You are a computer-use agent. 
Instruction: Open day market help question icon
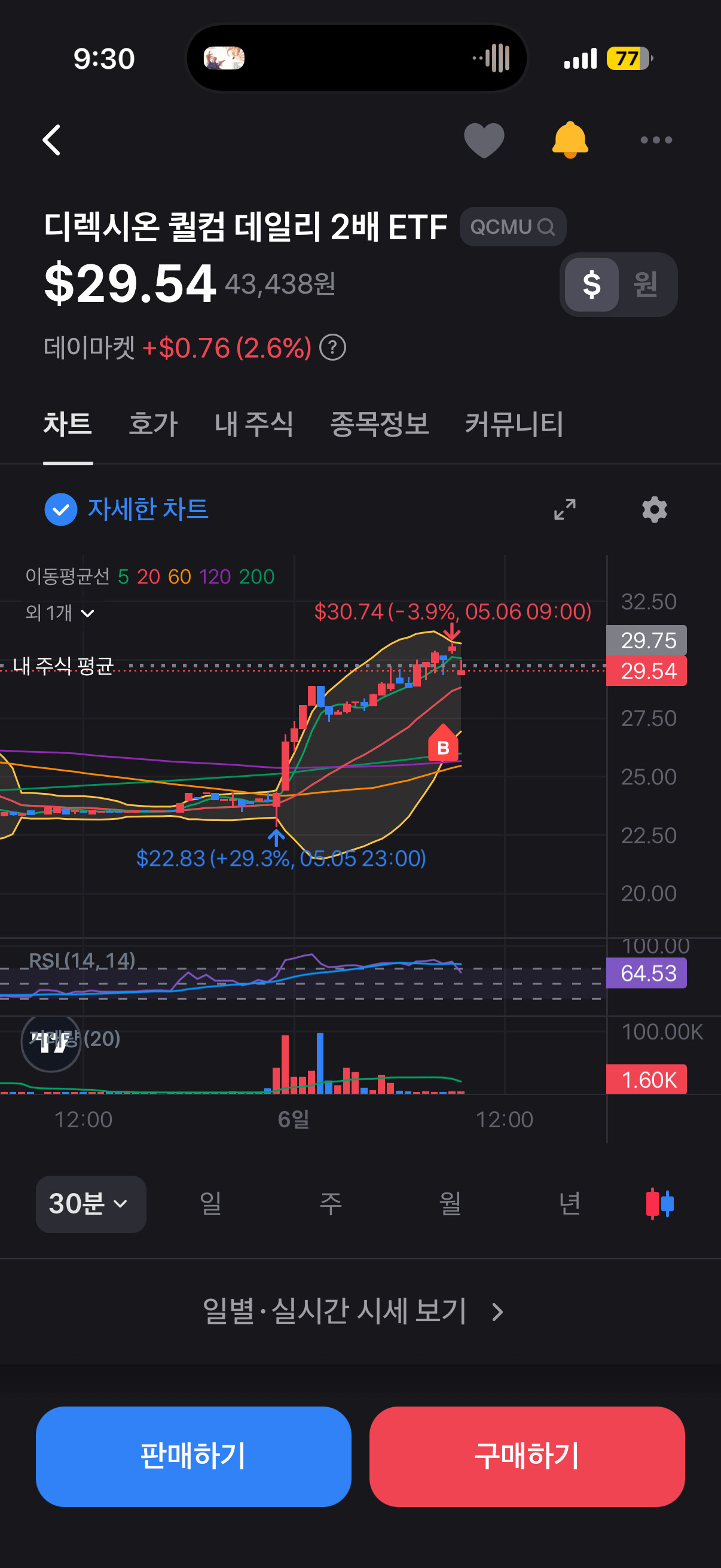coord(333,347)
